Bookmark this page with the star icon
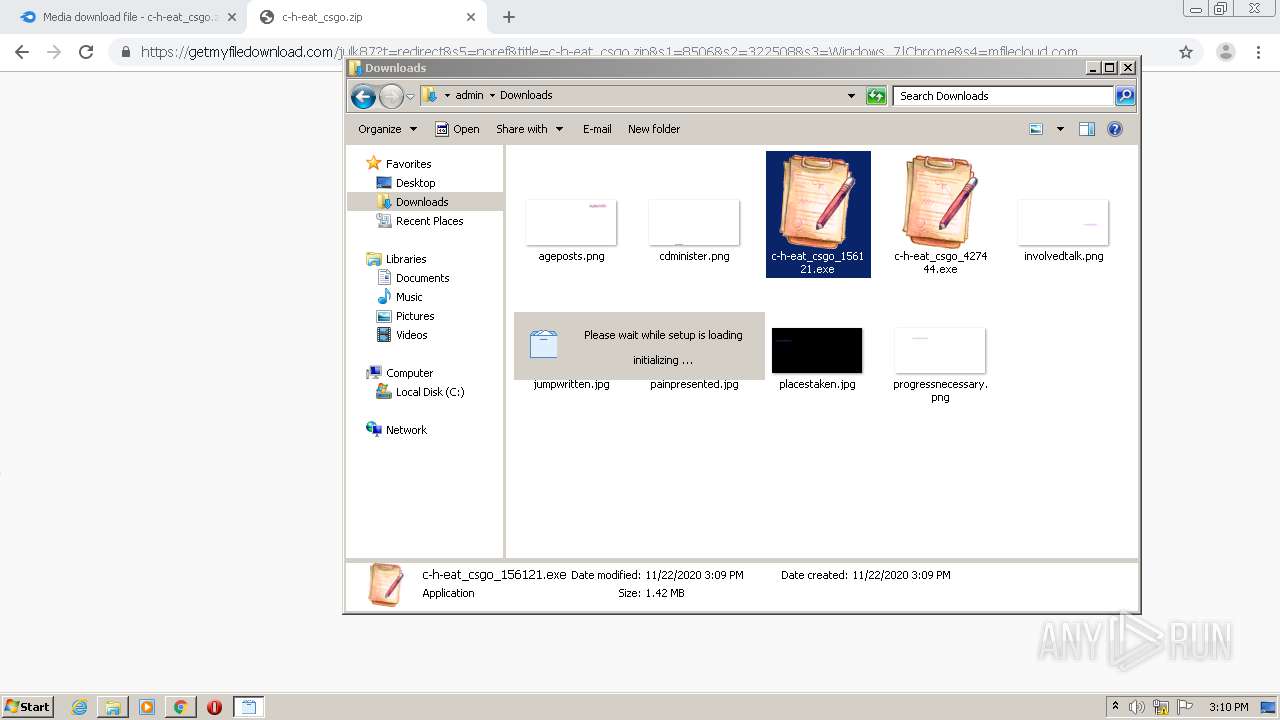 click(x=1186, y=52)
